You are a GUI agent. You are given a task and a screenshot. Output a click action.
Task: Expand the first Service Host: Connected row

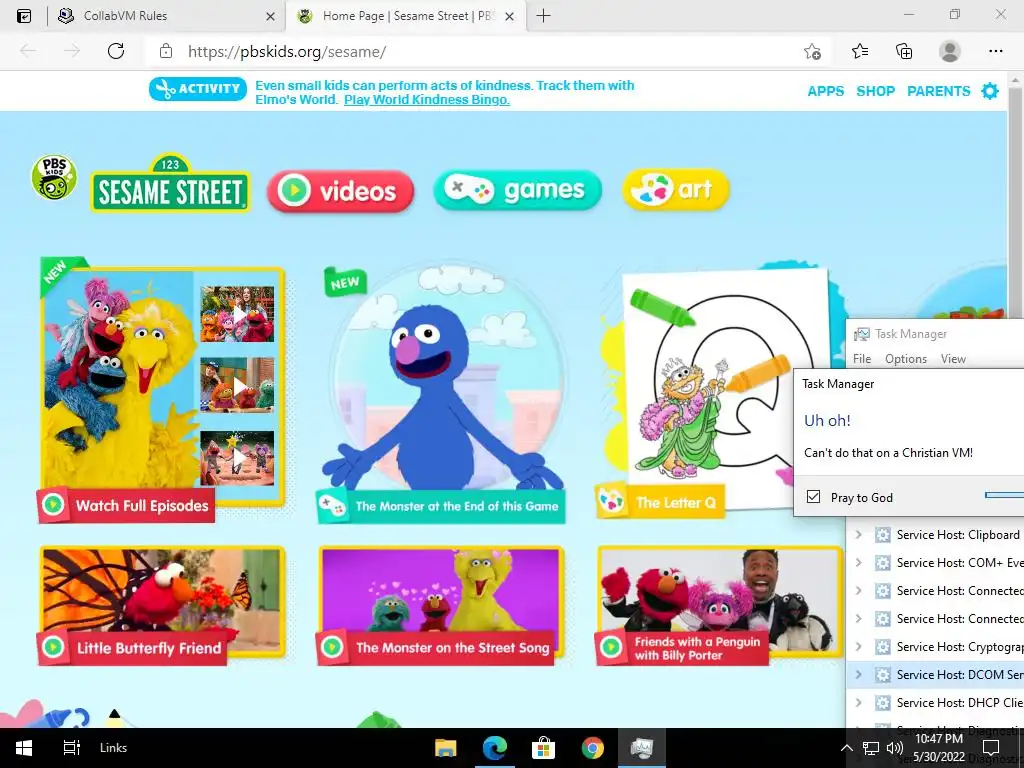pos(859,591)
